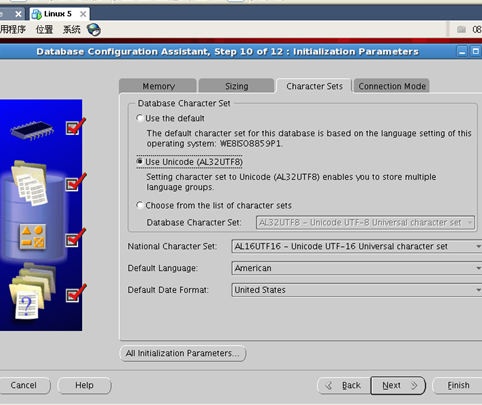The height and width of the screenshot is (405, 482).
Task: Click the Finish button
Action: click(458, 385)
